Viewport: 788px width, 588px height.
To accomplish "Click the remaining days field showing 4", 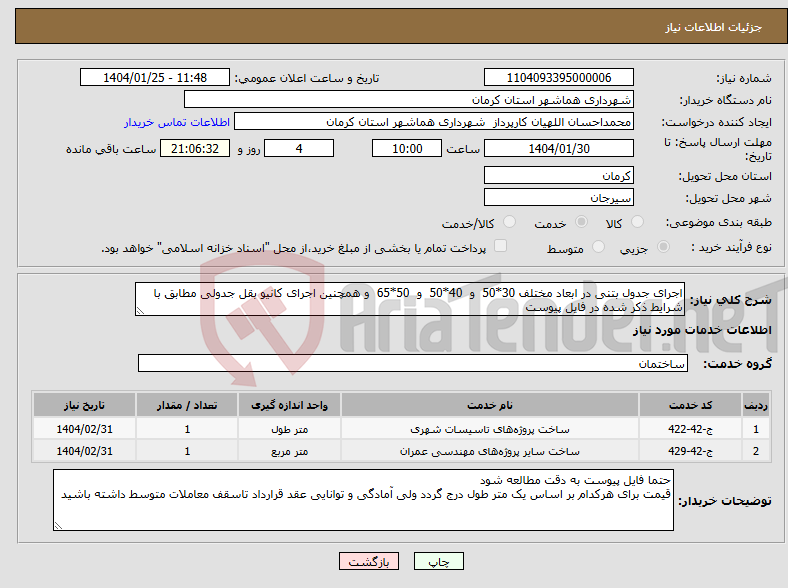I will [299, 148].
